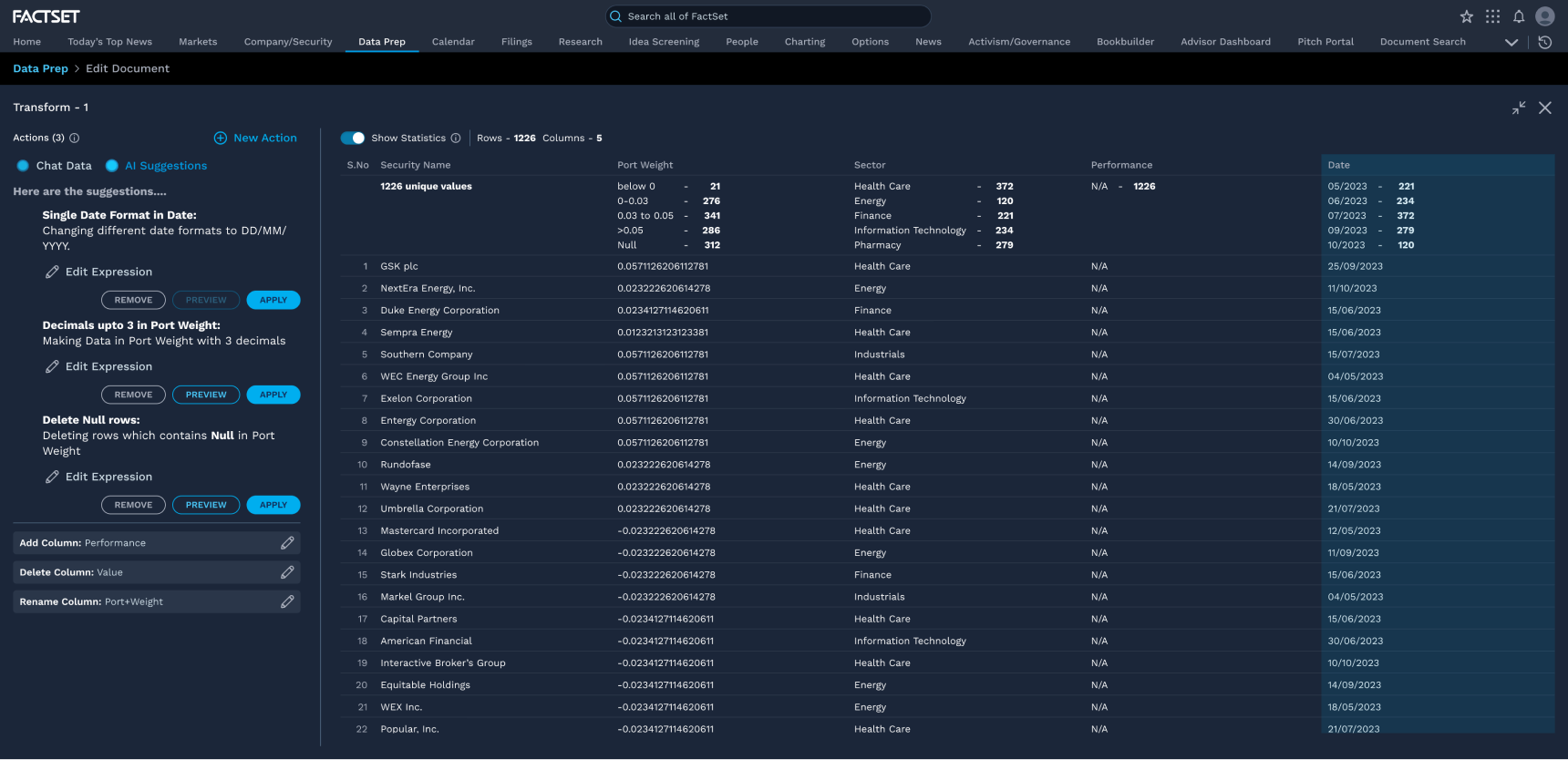
Task: Select the Chat Data radio option
Action: 23,166
